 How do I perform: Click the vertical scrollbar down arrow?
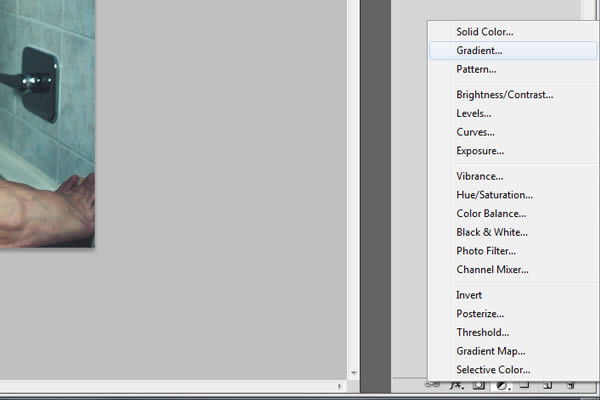(x=353, y=373)
